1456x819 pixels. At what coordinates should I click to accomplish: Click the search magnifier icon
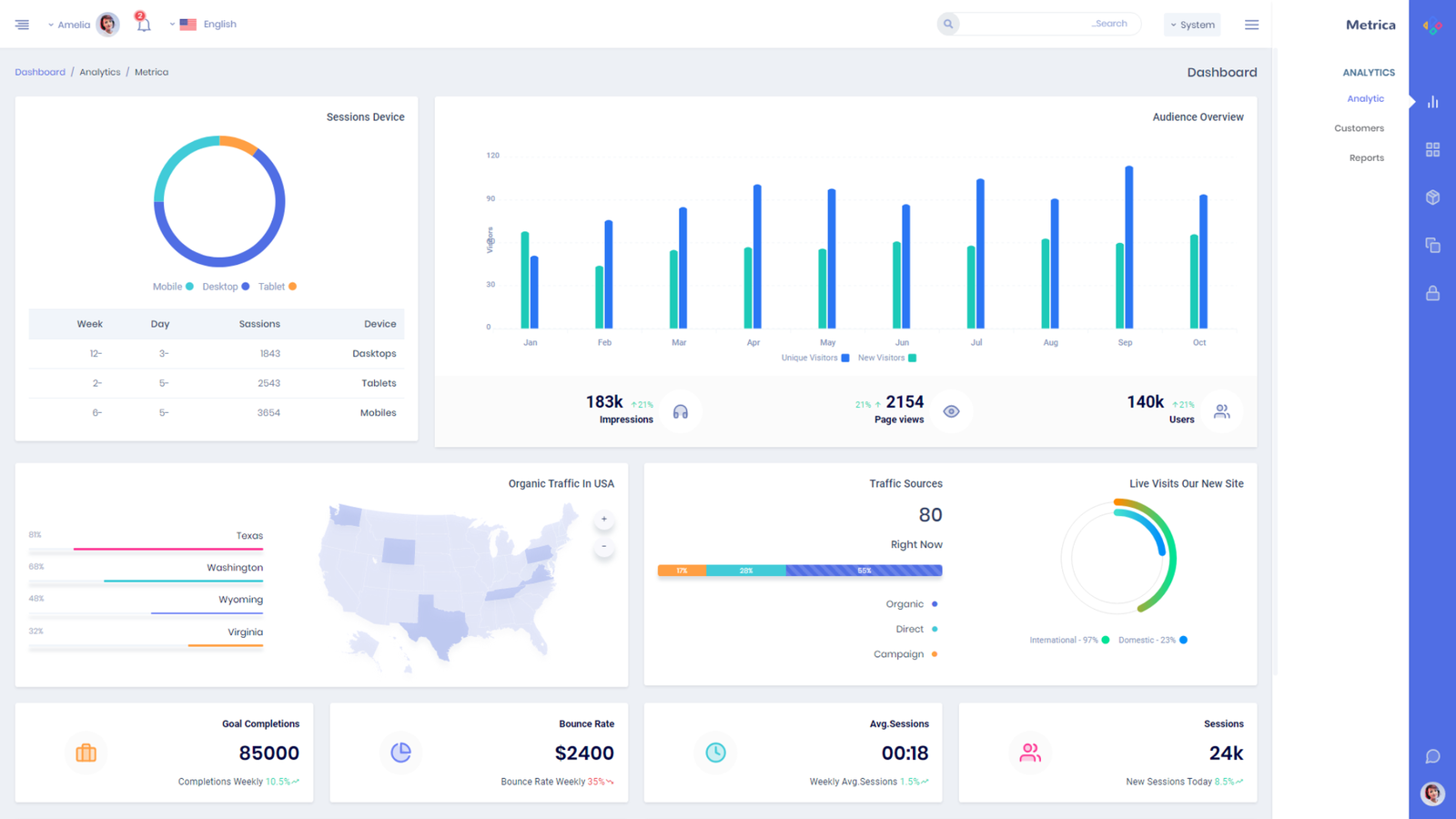[948, 24]
